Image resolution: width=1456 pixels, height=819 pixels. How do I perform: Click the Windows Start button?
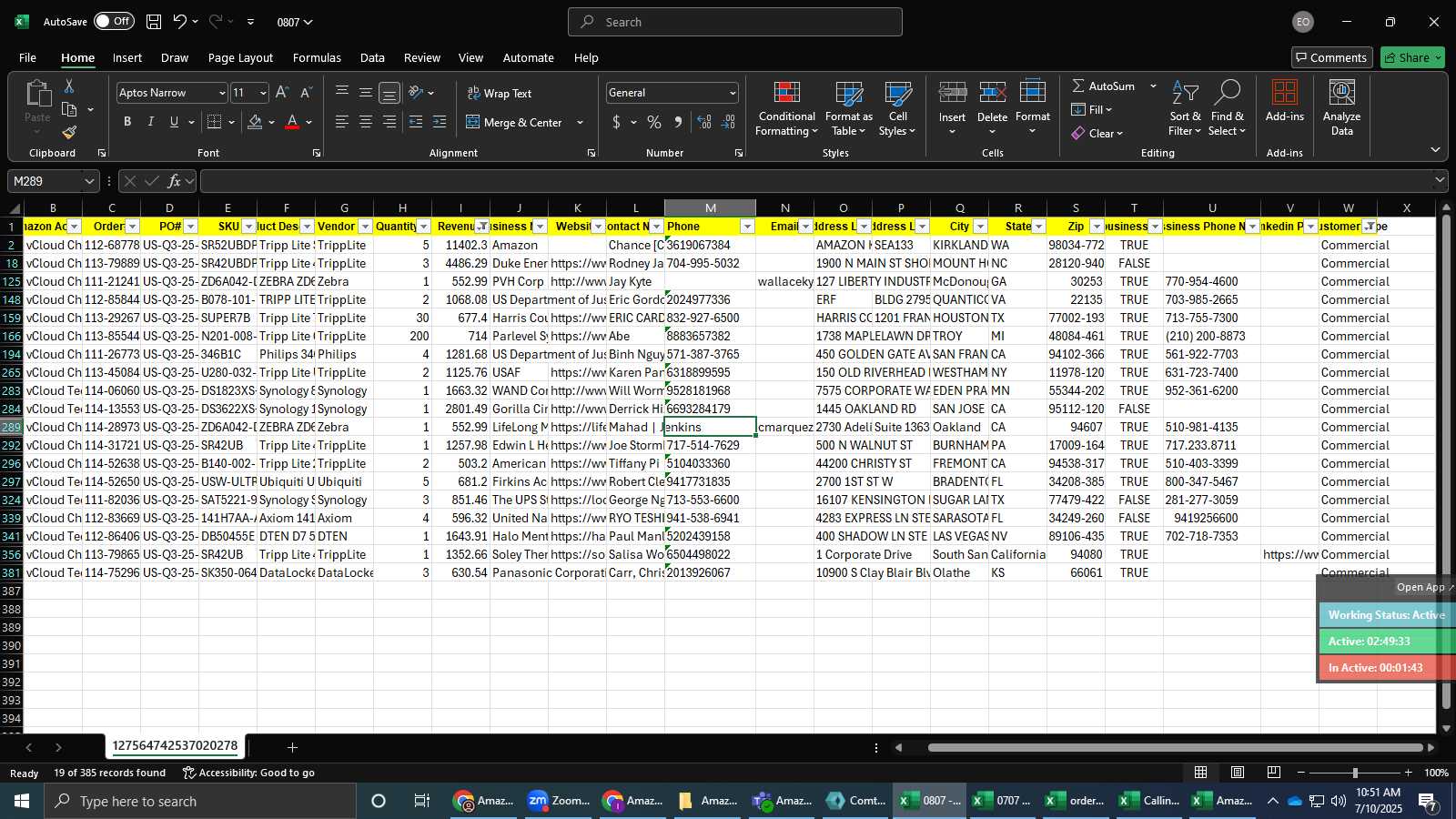pos(22,801)
